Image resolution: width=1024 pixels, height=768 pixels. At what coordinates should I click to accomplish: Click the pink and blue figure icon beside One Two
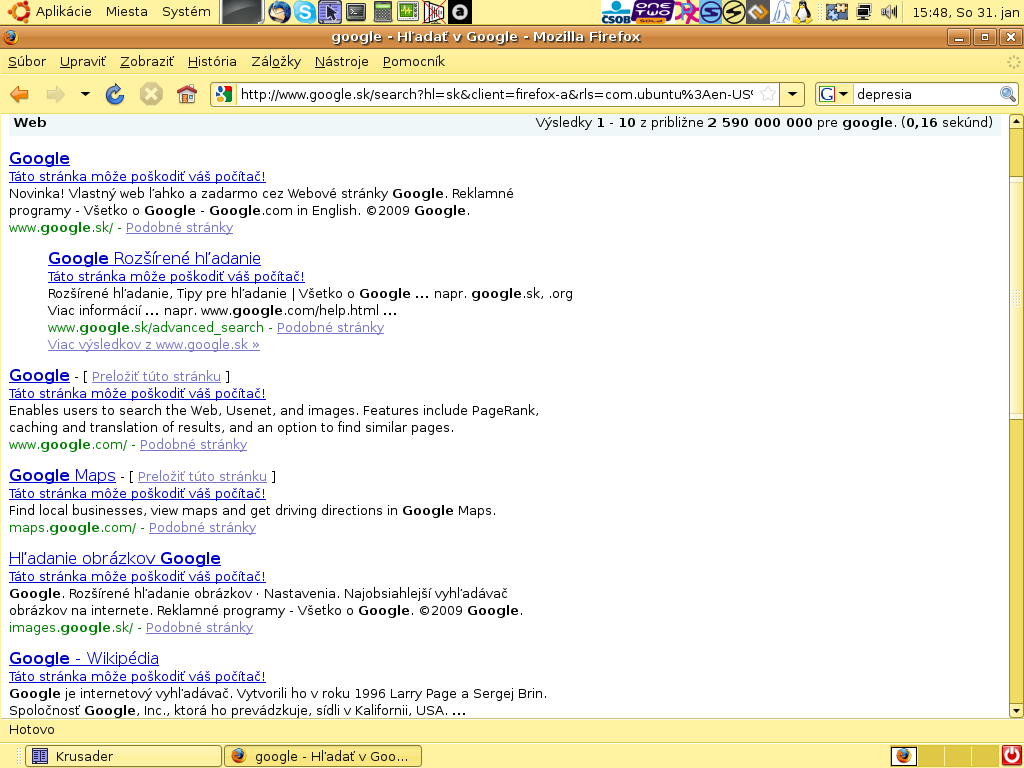coord(686,12)
